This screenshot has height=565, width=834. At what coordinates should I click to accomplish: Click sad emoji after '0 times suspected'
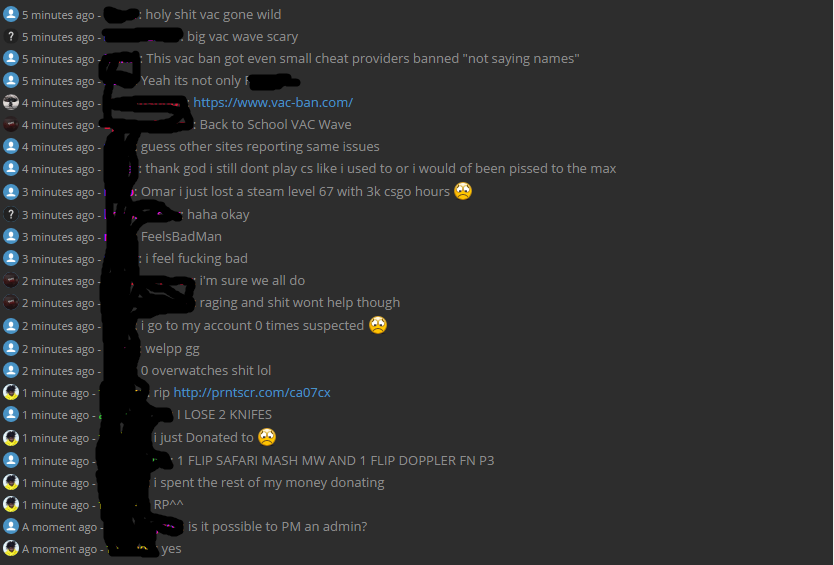378,325
